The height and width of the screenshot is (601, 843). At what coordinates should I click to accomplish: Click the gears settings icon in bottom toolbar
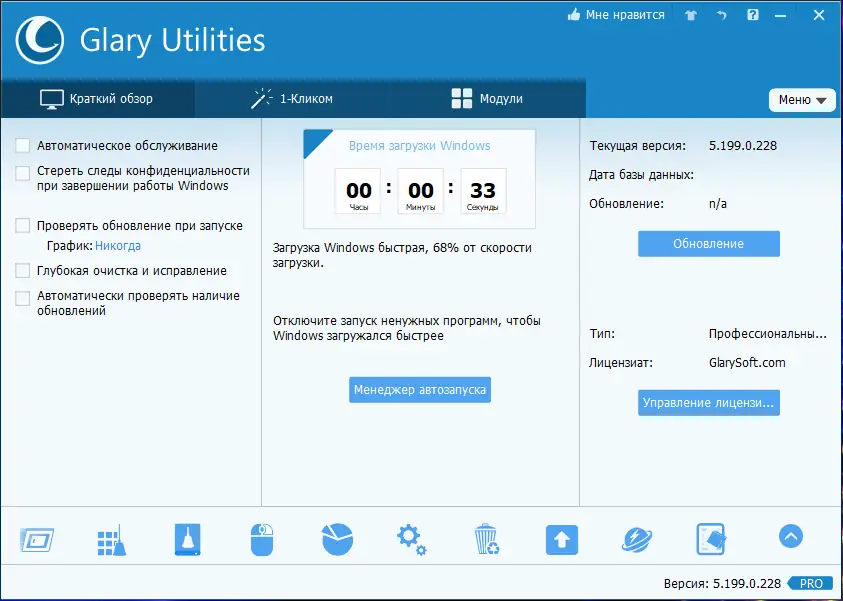click(x=411, y=538)
